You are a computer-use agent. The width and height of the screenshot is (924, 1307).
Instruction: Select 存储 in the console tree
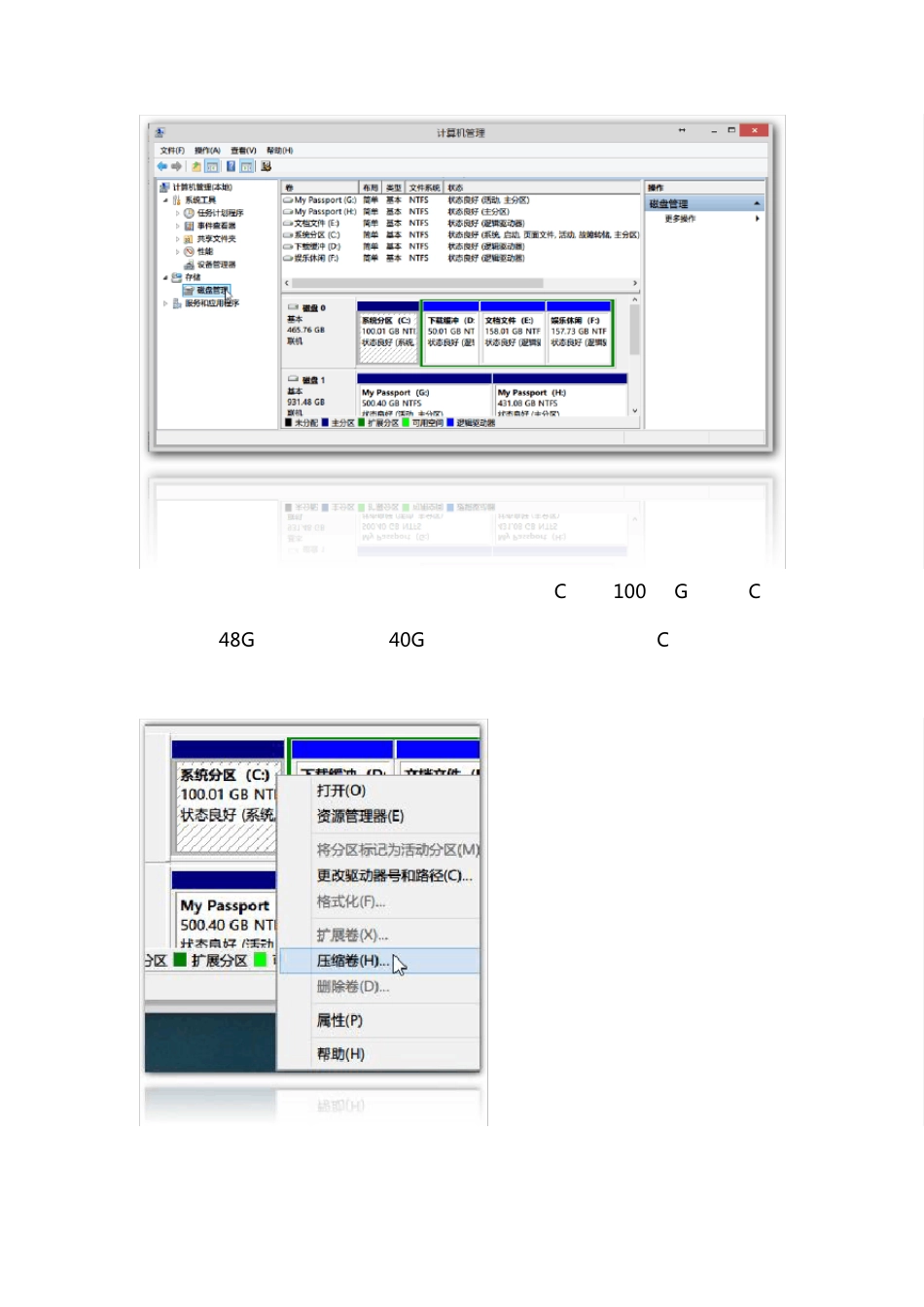pyautogui.click(x=193, y=277)
